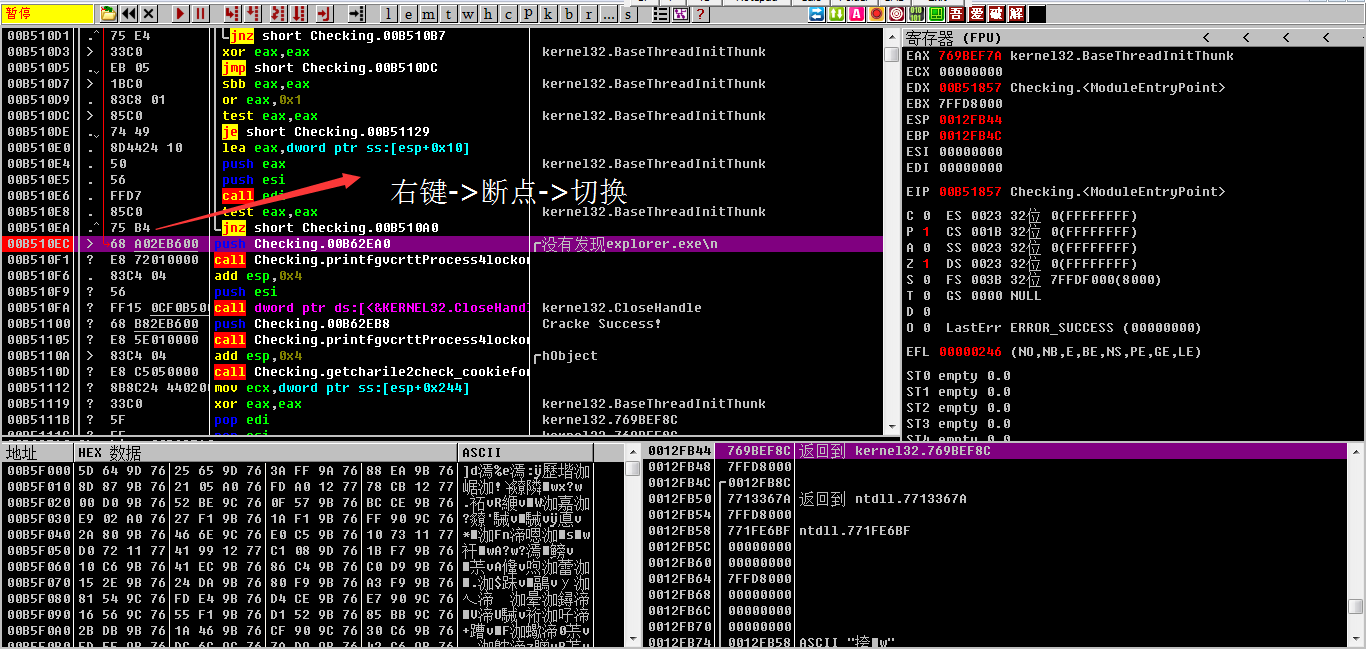Click the '吾' plugin icon
Viewport: 1366px width, 649px height.
[956, 14]
